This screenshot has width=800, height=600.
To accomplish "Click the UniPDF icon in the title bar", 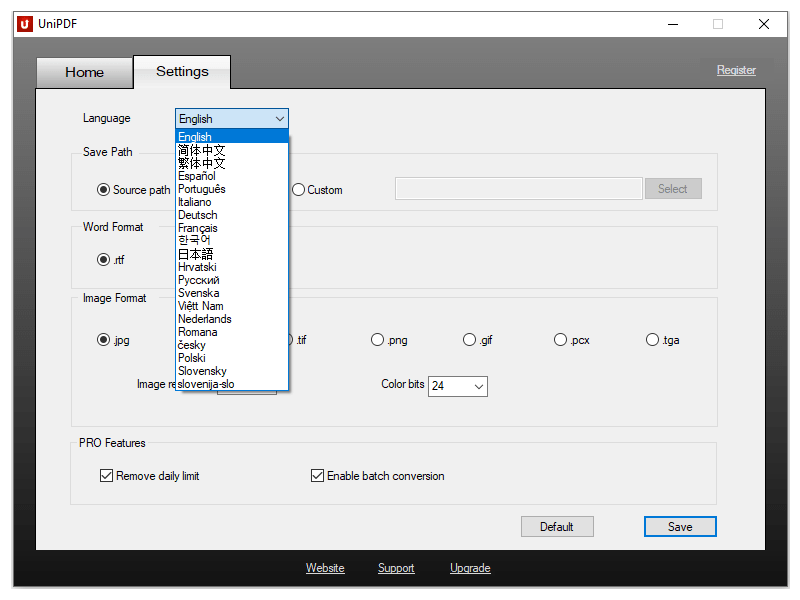I will [x=24, y=24].
